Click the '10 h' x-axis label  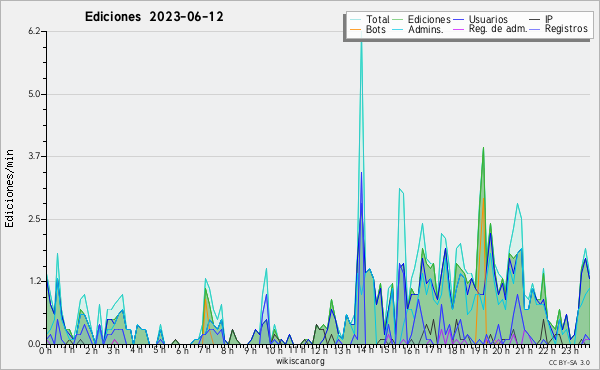[x=274, y=350]
